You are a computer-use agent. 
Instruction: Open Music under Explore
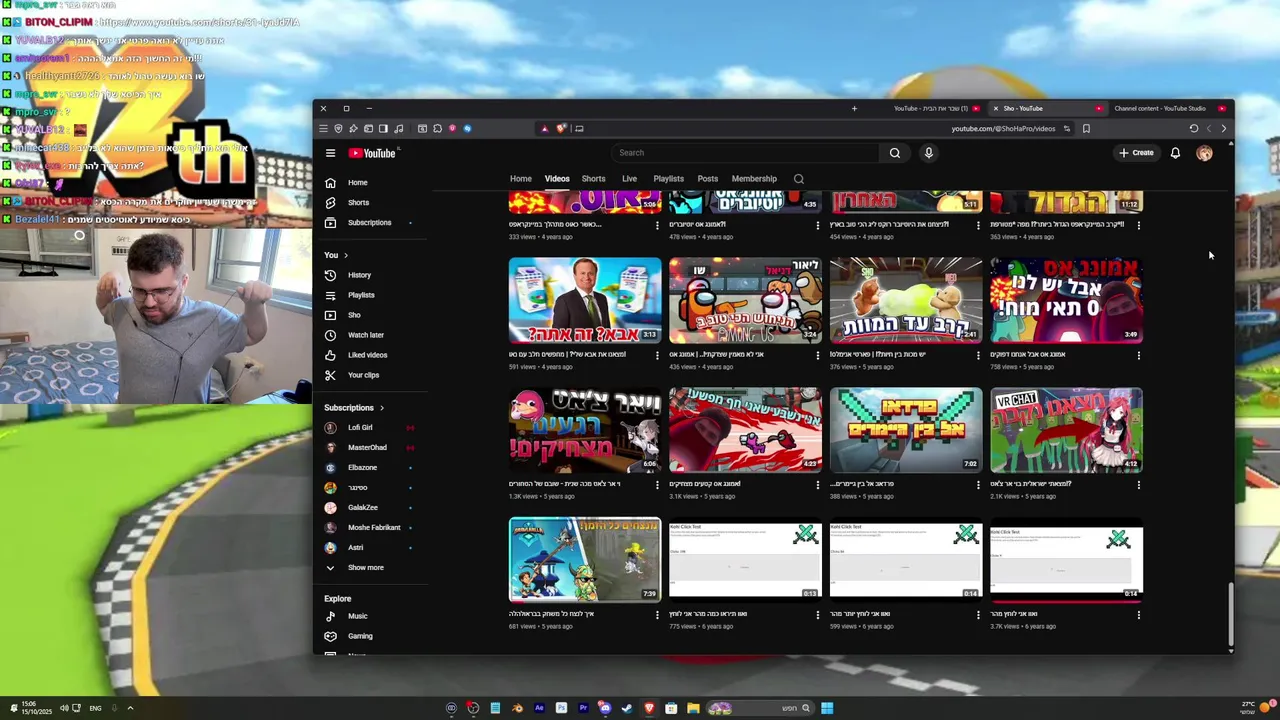(357, 616)
